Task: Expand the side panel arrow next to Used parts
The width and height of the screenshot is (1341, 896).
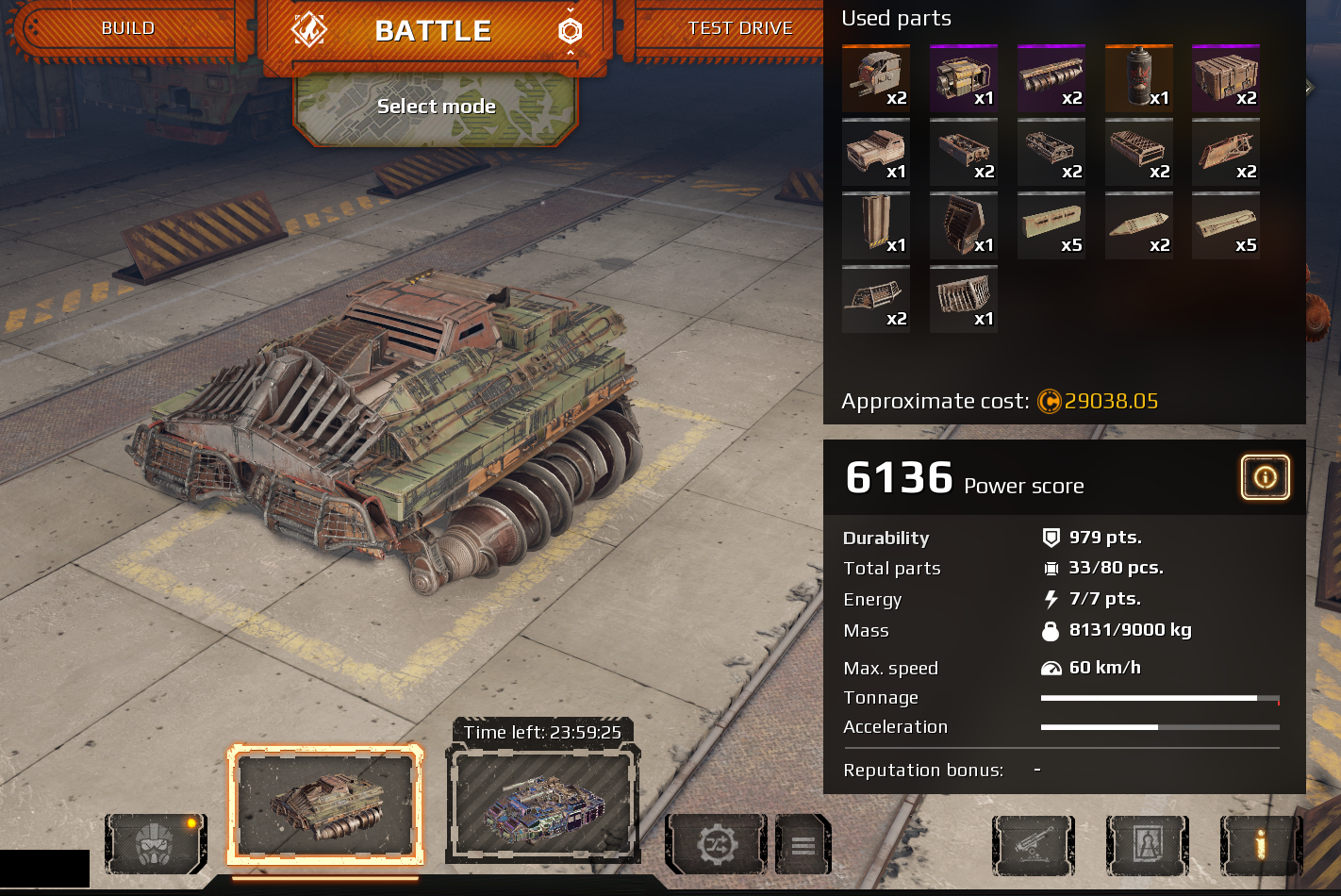Action: [x=1310, y=88]
